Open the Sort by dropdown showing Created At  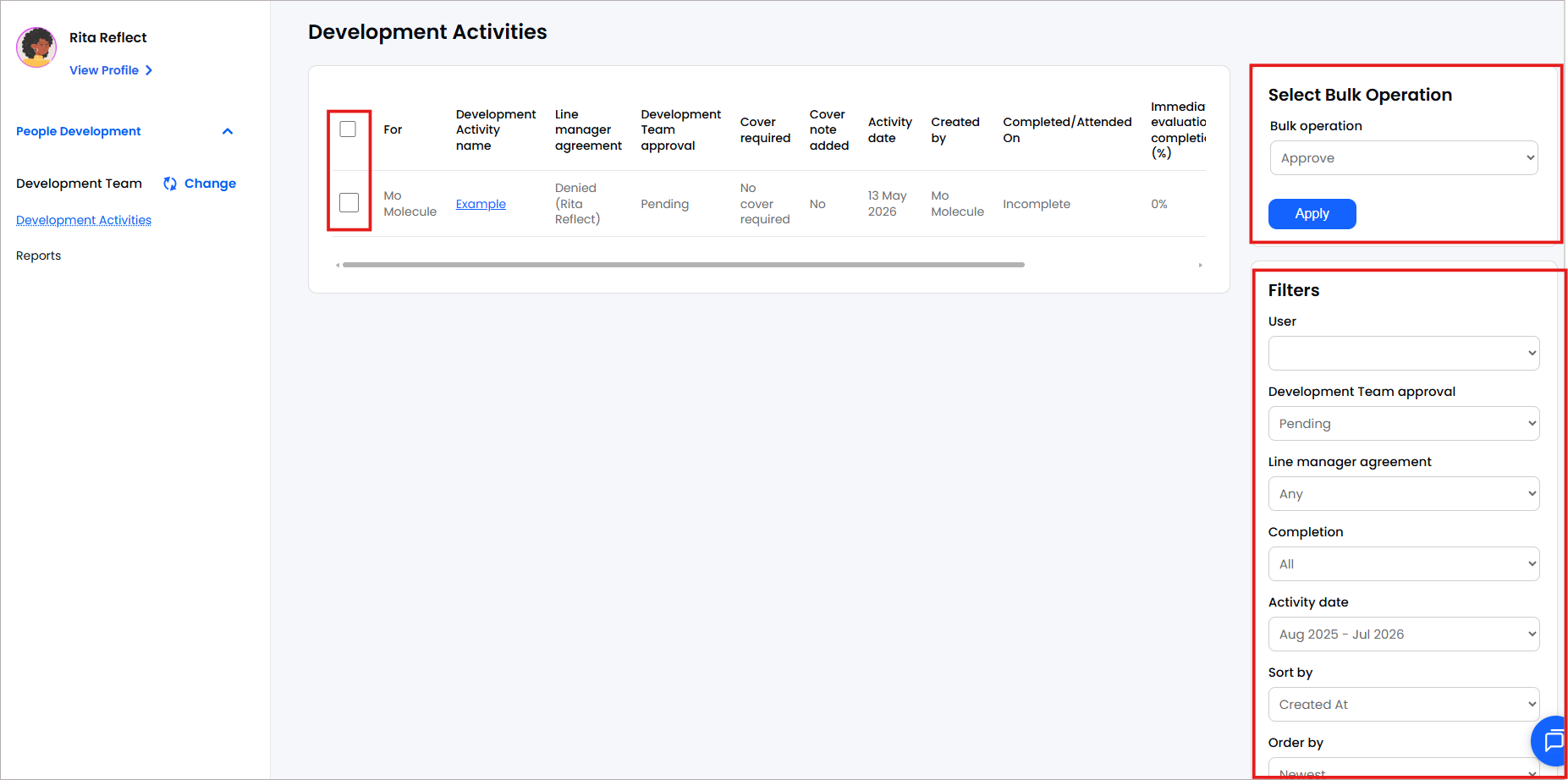[1403, 705]
